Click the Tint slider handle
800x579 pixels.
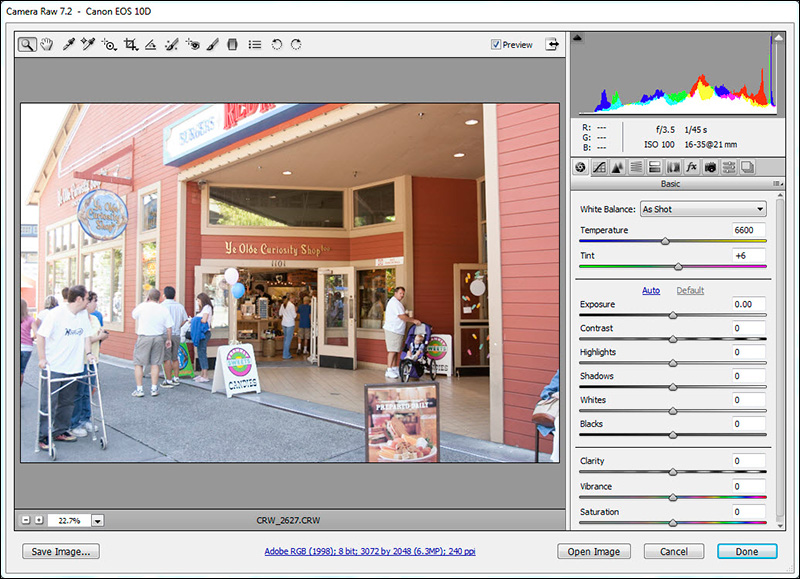[x=678, y=266]
